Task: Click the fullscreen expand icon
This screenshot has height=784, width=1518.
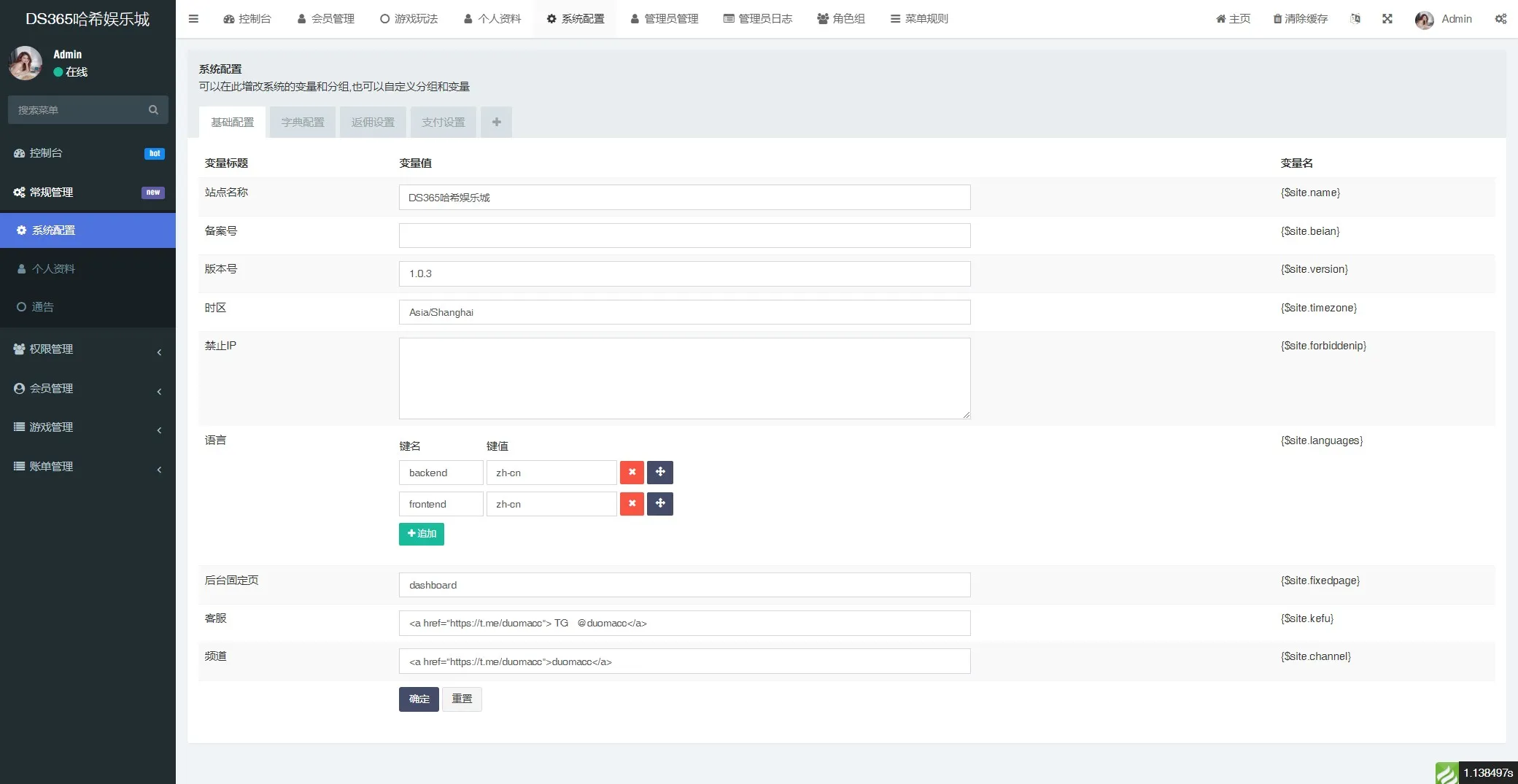Action: [1387, 19]
